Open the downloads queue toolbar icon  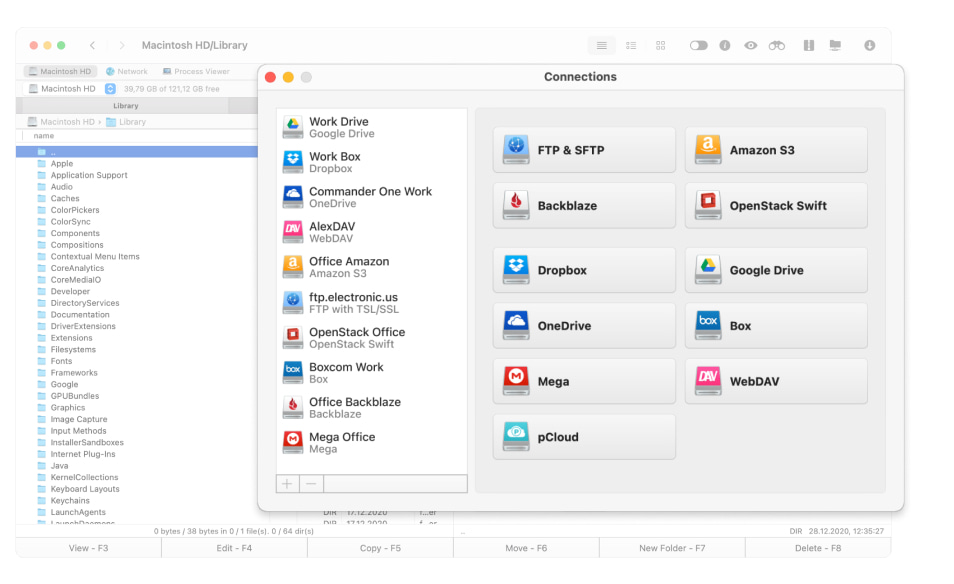[868, 45]
